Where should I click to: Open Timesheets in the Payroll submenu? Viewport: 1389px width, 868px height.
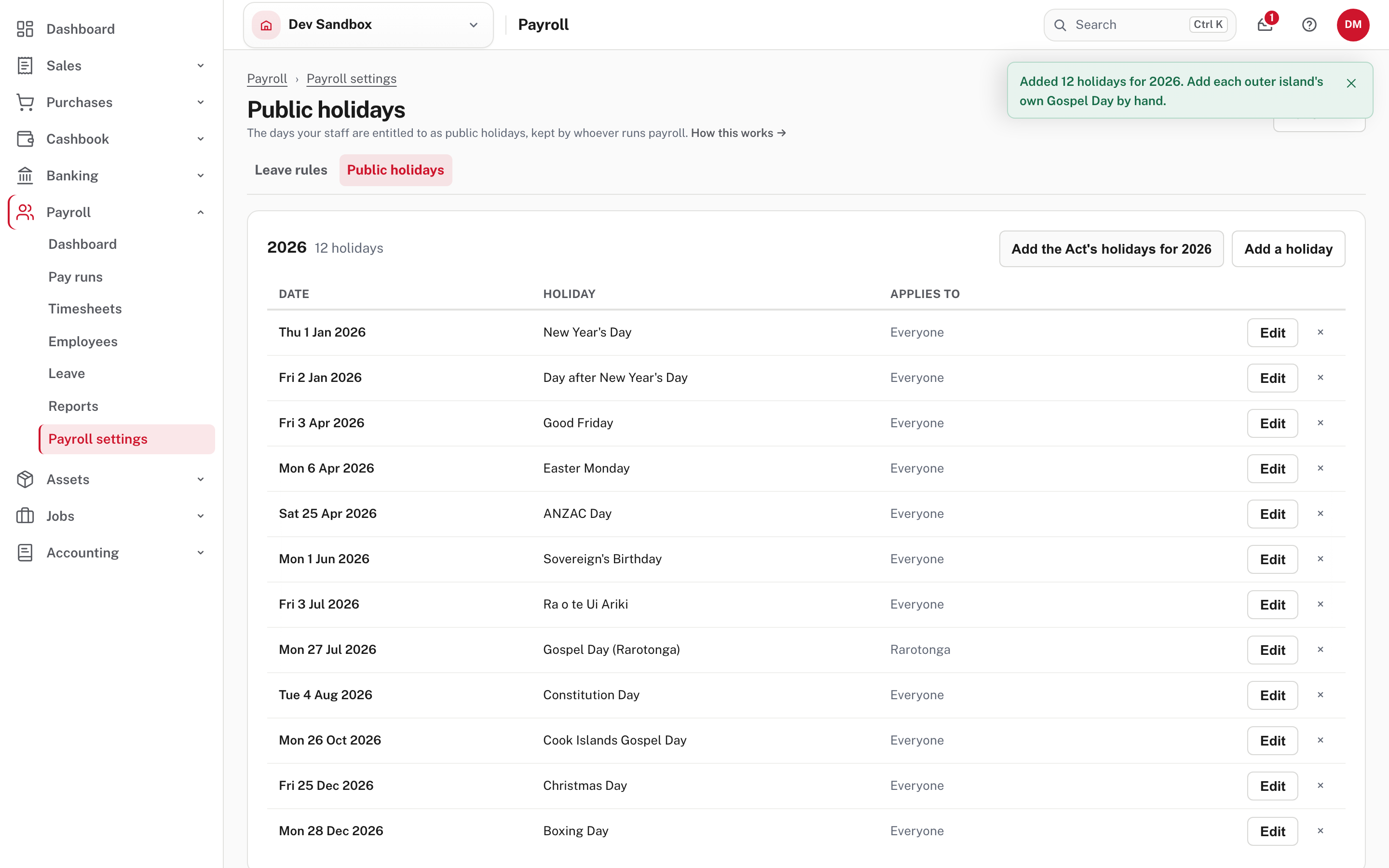pyautogui.click(x=85, y=309)
